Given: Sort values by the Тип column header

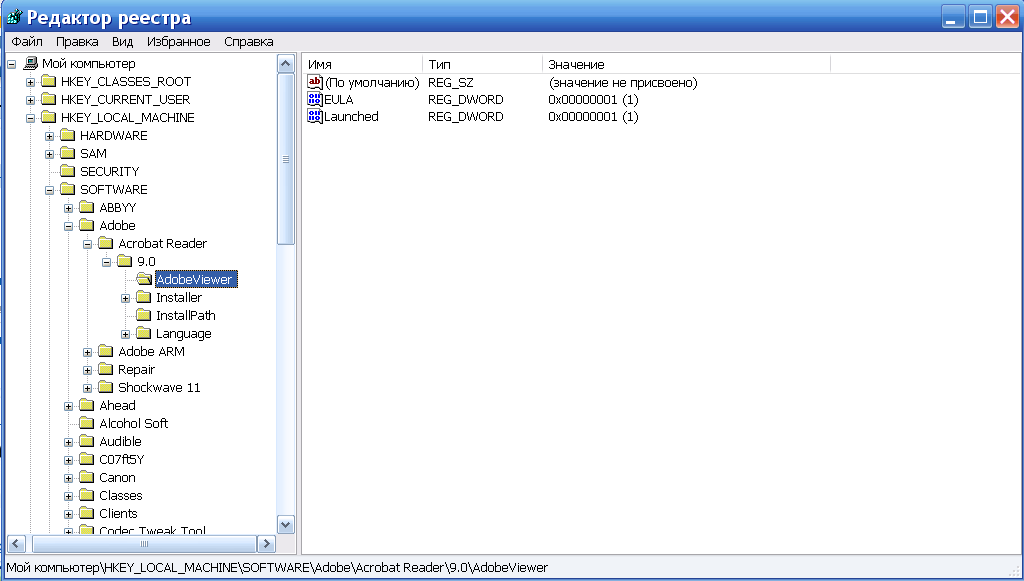Looking at the screenshot, I should (x=483, y=65).
